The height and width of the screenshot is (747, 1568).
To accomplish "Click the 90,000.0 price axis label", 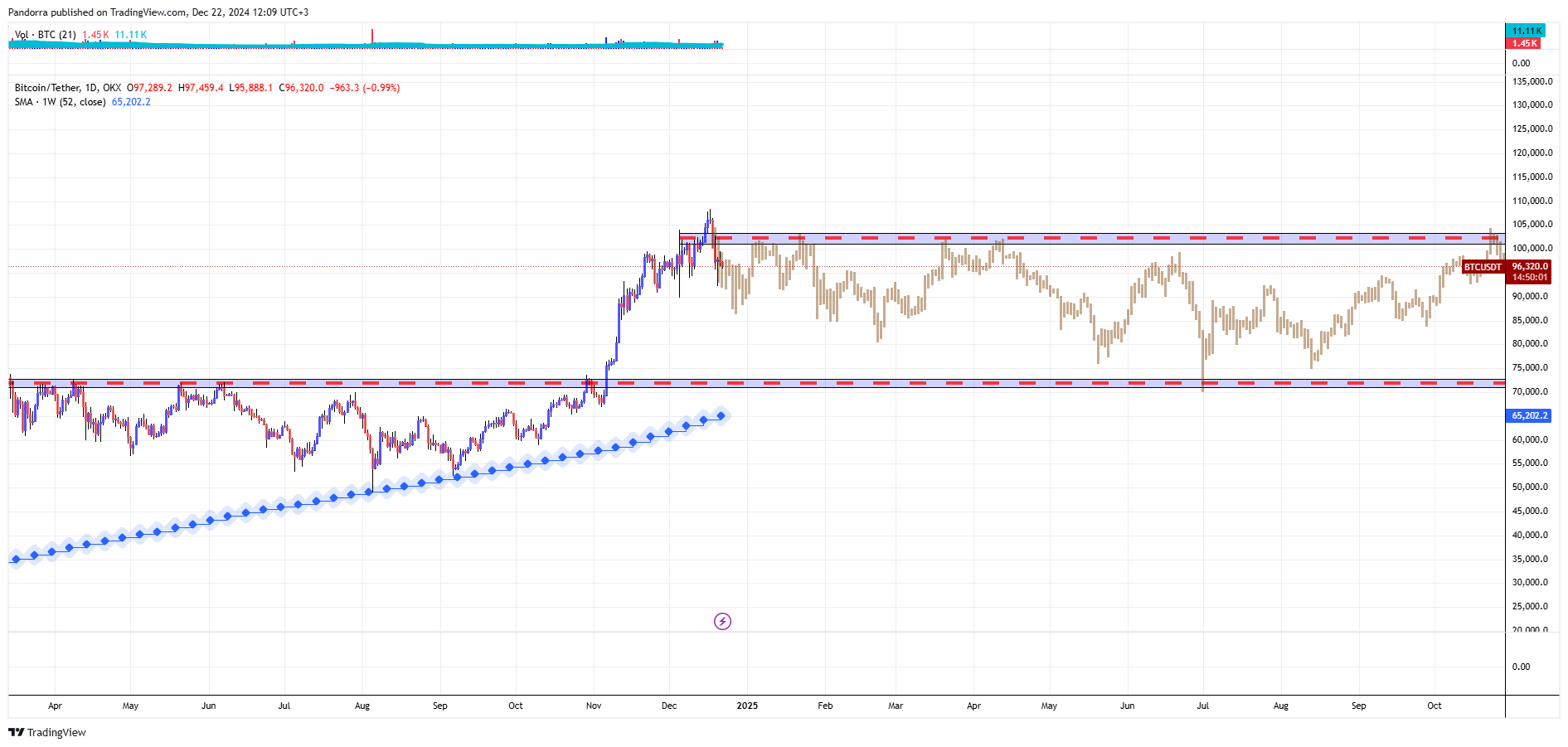I will coord(1530,296).
